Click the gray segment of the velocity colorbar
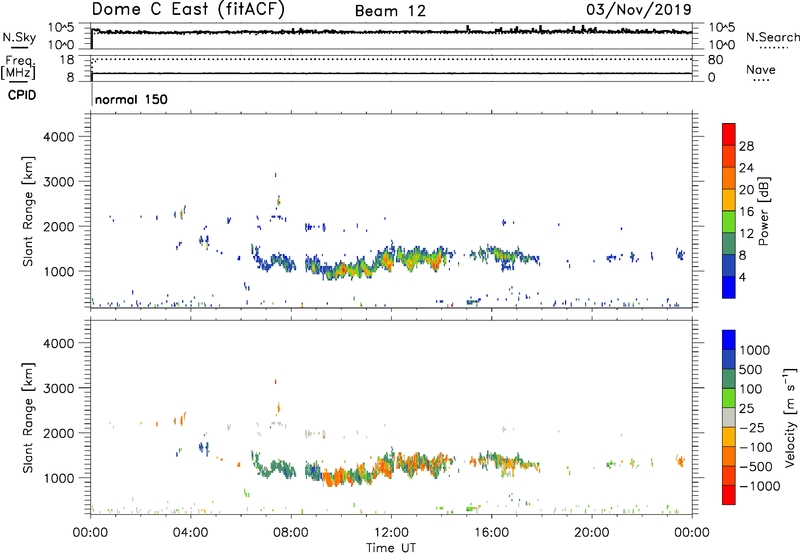The image size is (800, 554). tap(729, 417)
